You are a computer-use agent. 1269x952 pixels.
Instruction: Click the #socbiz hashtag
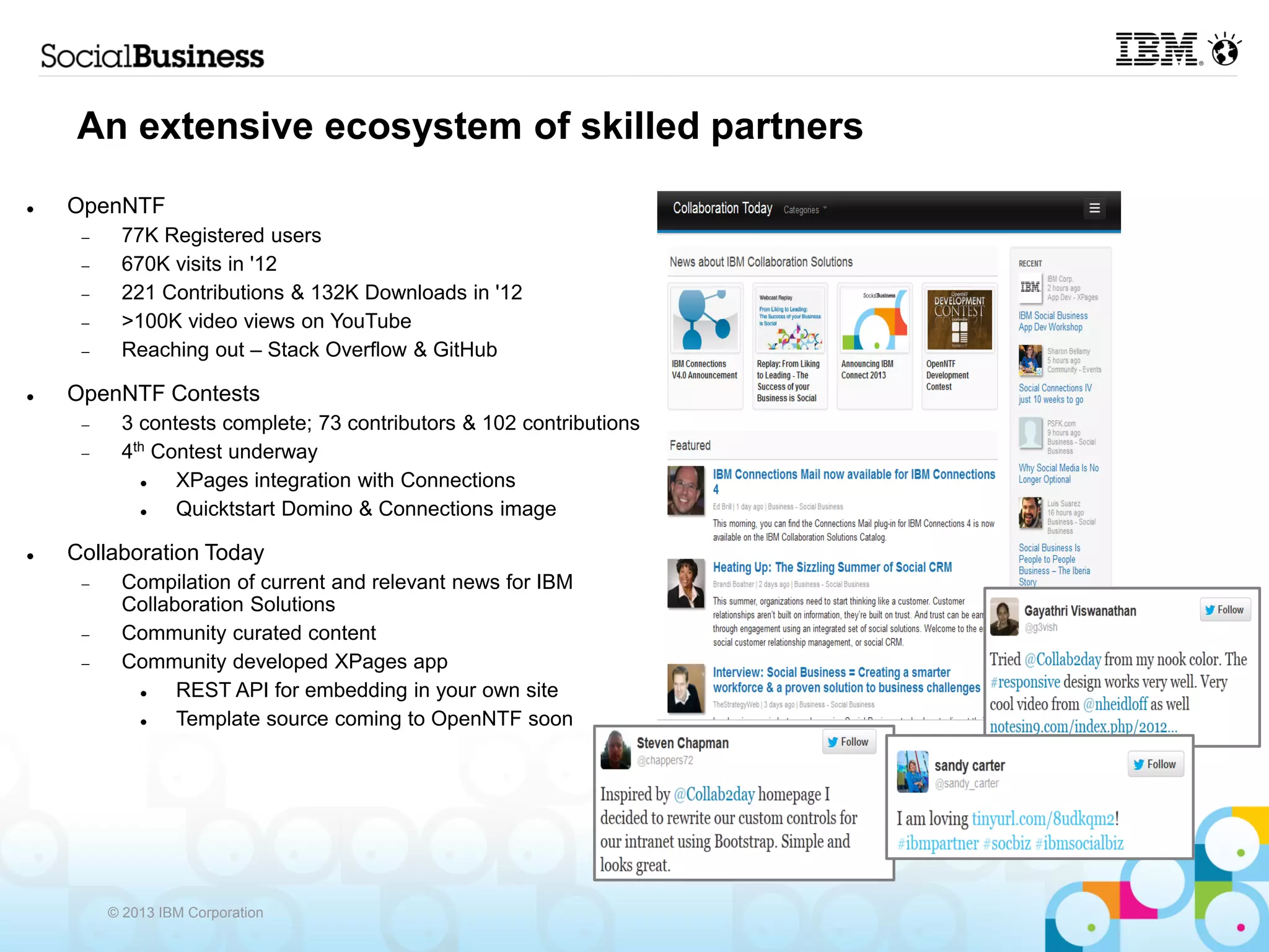pyautogui.click(x=1007, y=844)
